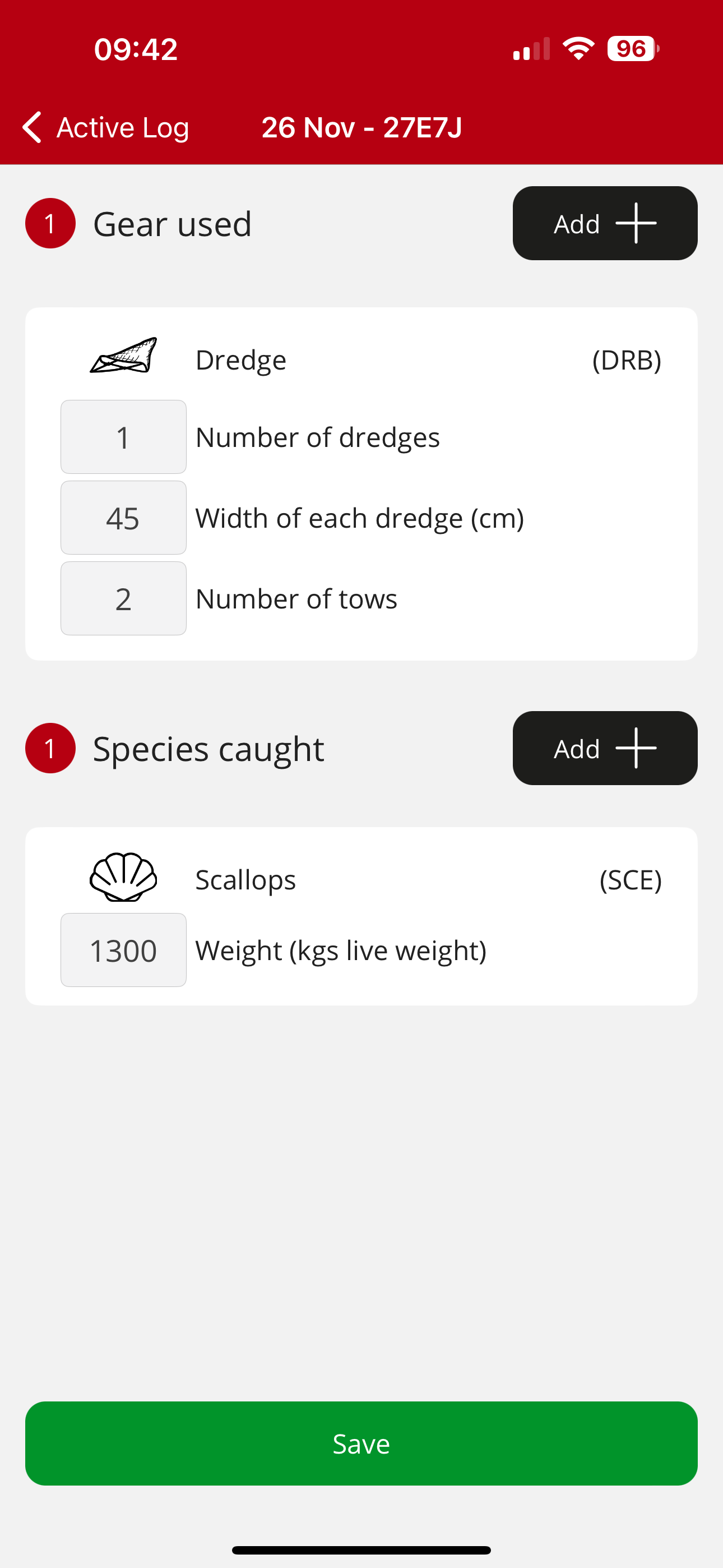
Task: Tap the DRB gear code
Action: pyautogui.click(x=626, y=359)
